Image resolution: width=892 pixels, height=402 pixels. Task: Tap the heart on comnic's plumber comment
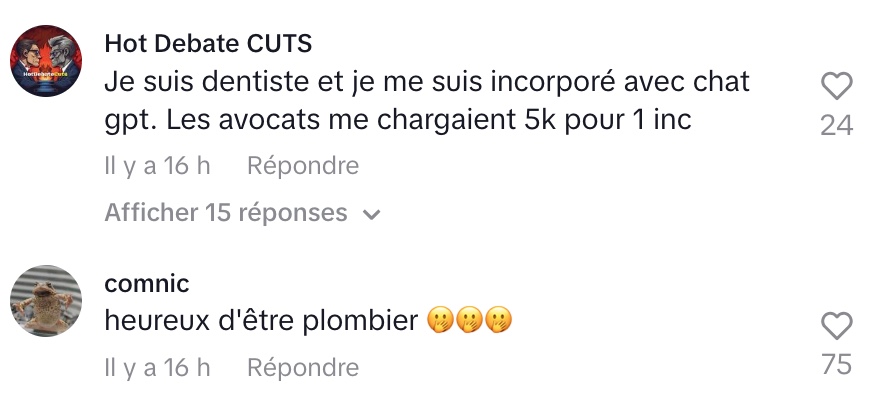(x=837, y=326)
